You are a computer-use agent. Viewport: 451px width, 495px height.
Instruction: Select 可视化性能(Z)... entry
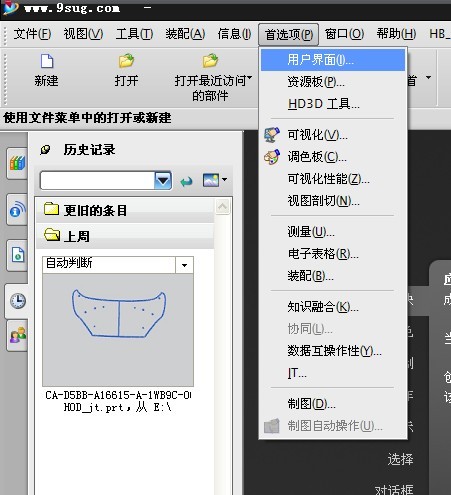[333, 179]
